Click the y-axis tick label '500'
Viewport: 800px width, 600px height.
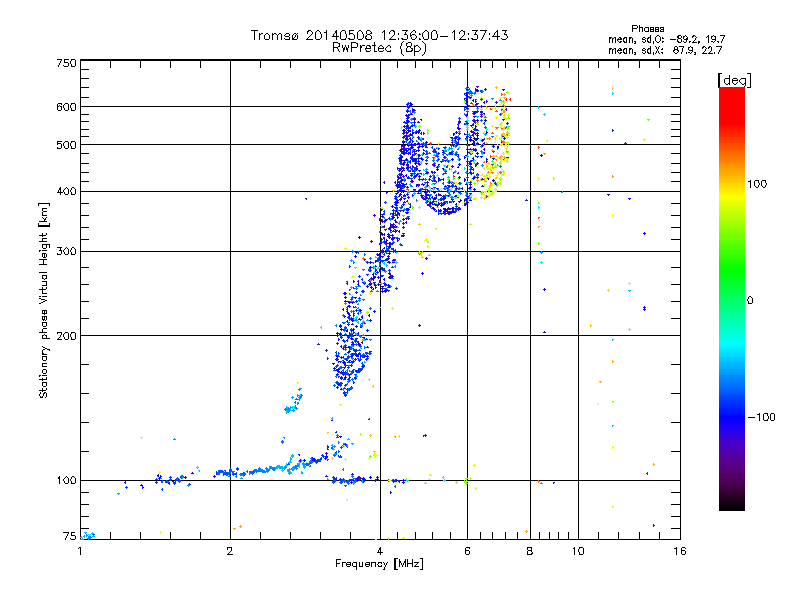(67, 145)
